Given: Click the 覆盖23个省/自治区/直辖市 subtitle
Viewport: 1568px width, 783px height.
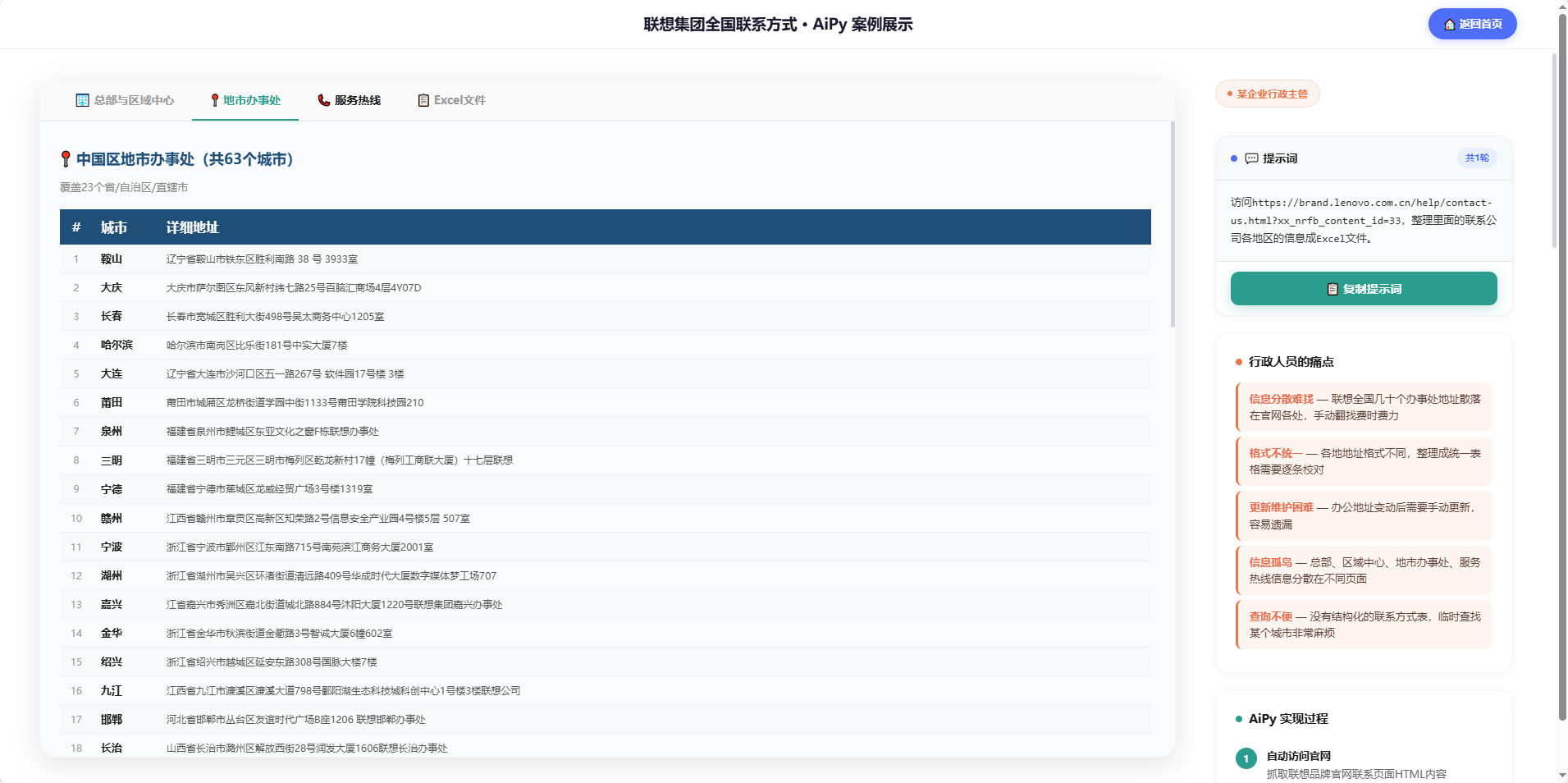Looking at the screenshot, I should tap(124, 187).
